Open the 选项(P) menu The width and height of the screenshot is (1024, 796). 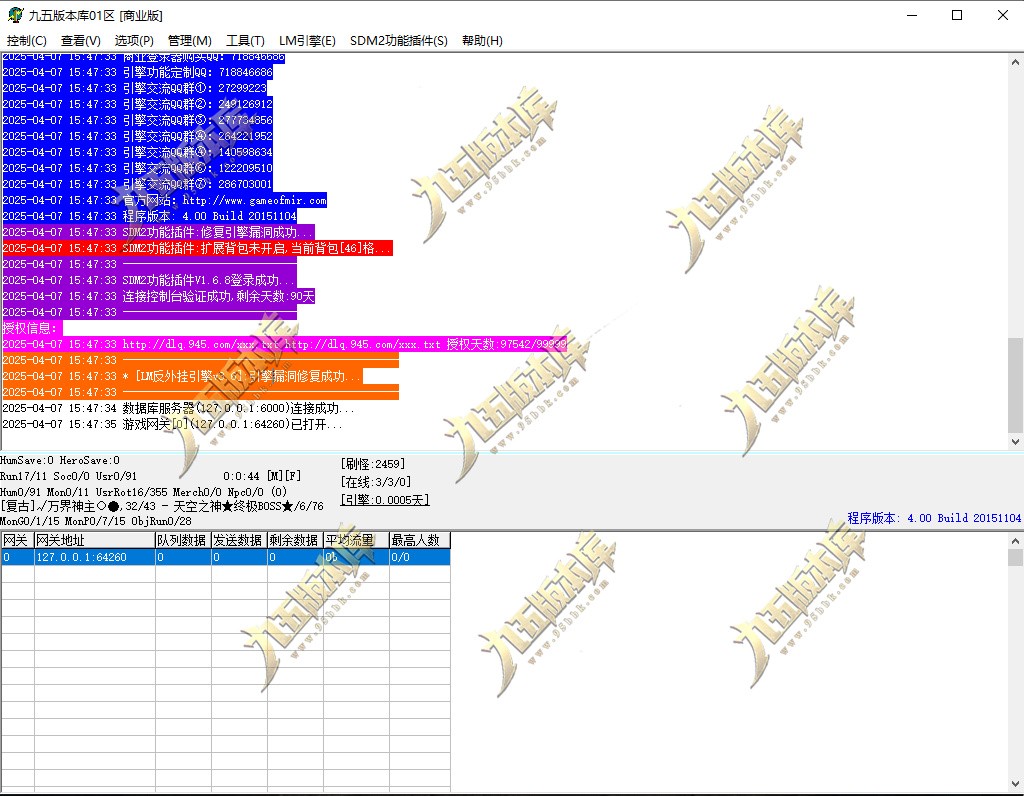pyautogui.click(x=134, y=40)
